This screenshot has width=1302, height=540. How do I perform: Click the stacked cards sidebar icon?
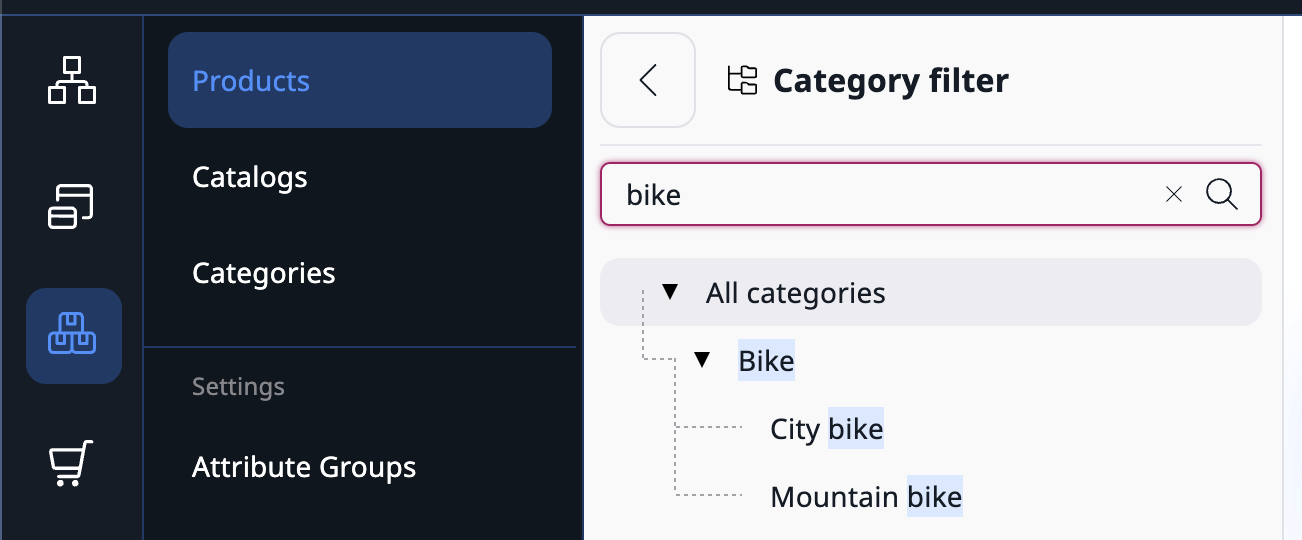(x=72, y=206)
